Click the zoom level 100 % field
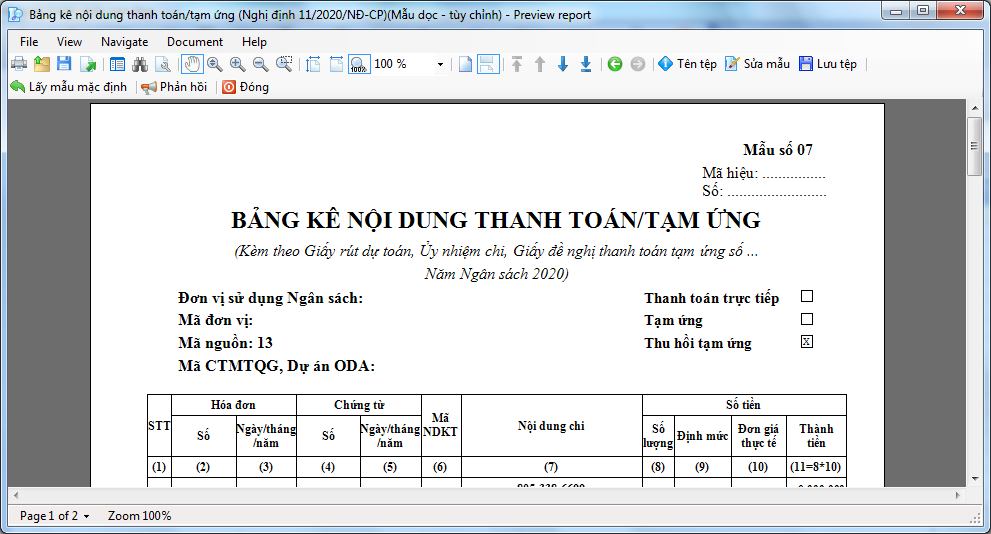 (403, 64)
